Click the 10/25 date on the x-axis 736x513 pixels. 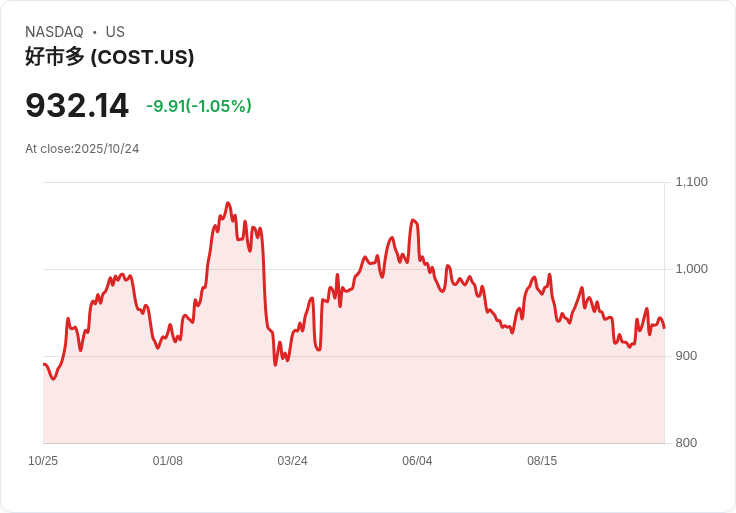(43, 461)
